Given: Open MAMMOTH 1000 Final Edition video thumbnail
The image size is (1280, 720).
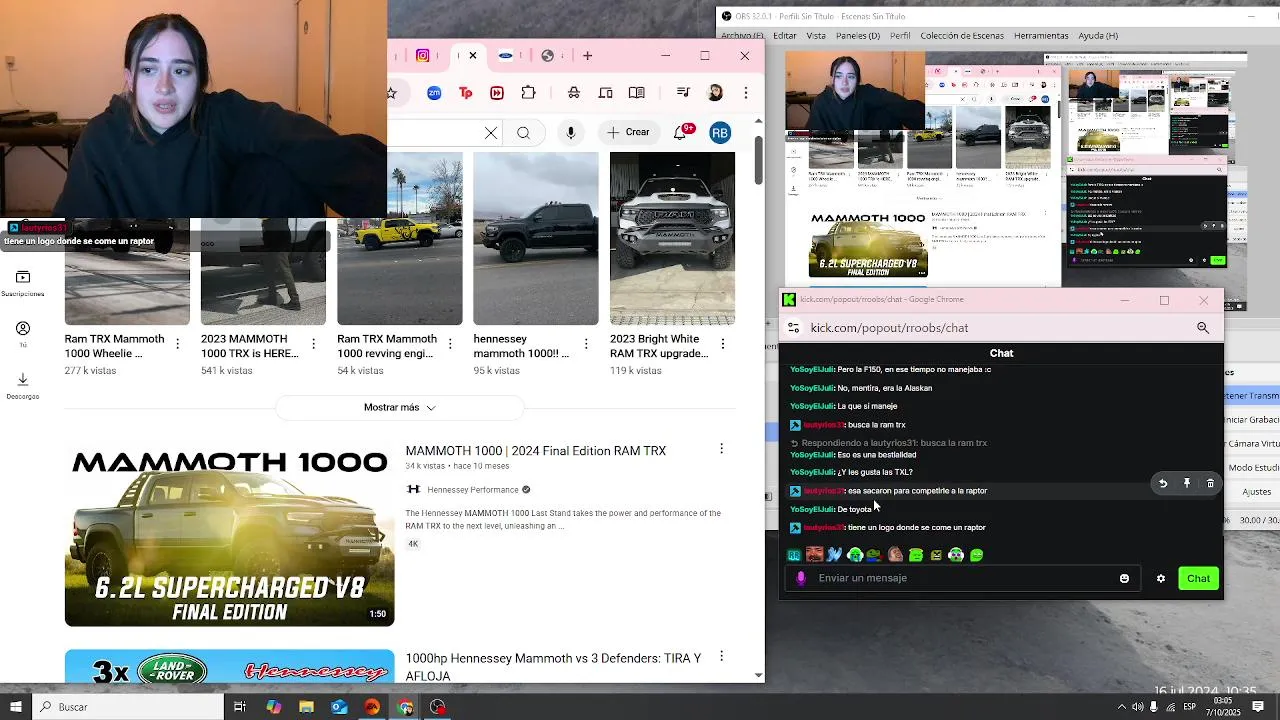Looking at the screenshot, I should (230, 534).
